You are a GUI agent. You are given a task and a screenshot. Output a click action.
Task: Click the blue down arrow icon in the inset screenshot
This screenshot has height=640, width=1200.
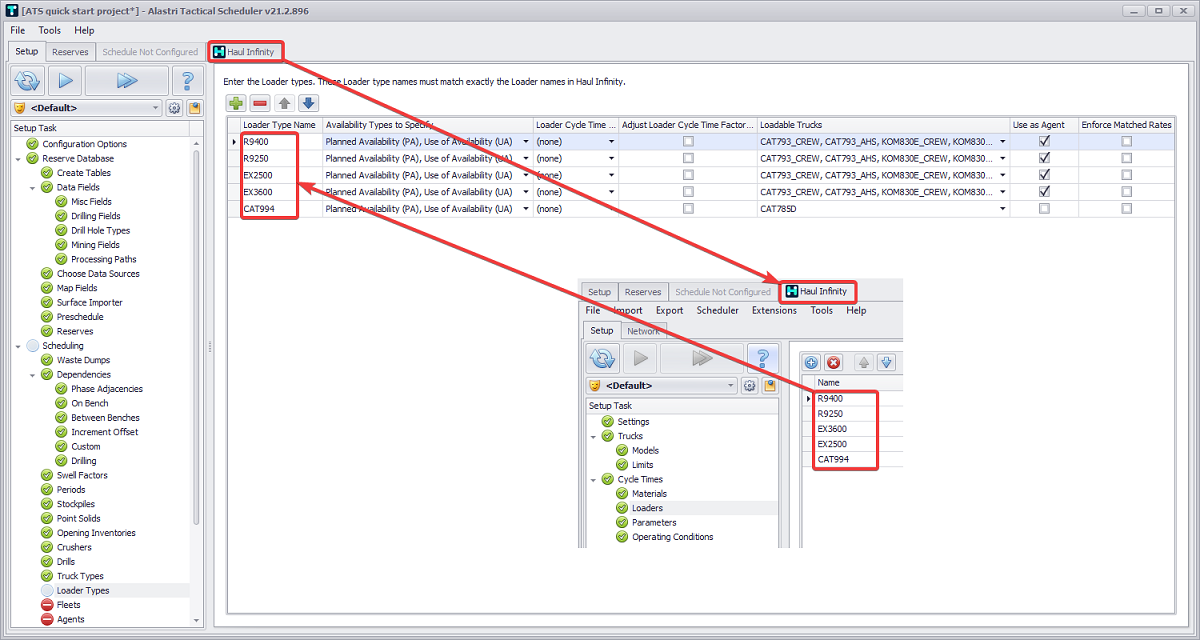(x=885, y=362)
